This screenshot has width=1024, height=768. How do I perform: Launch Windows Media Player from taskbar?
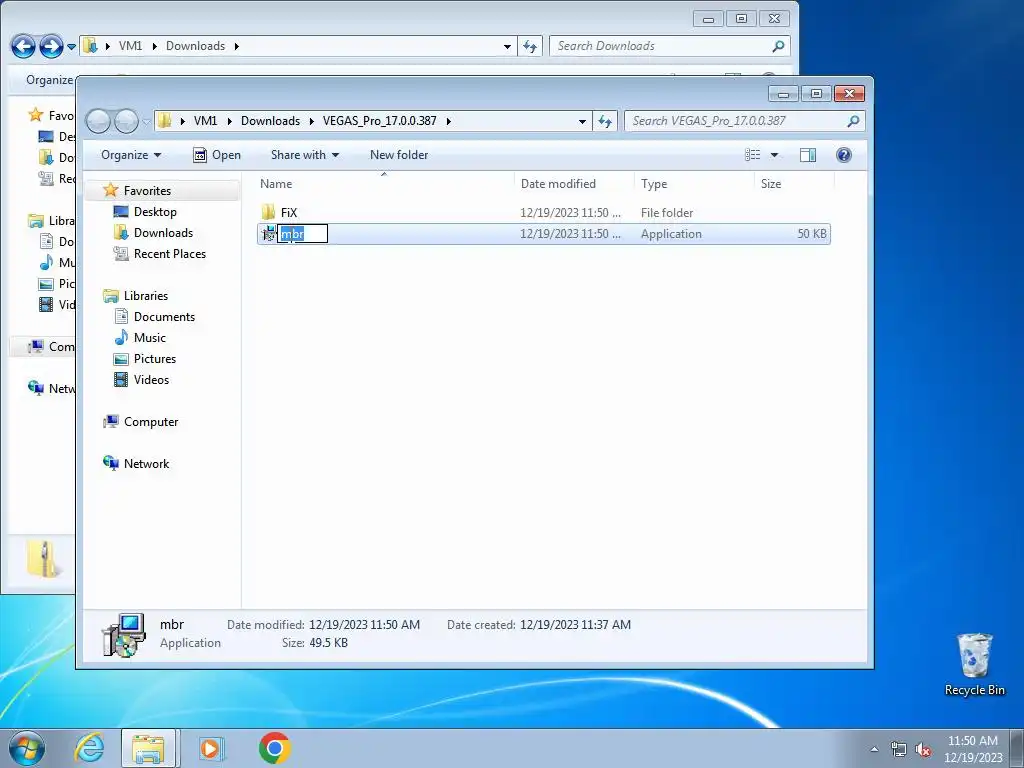click(x=210, y=748)
